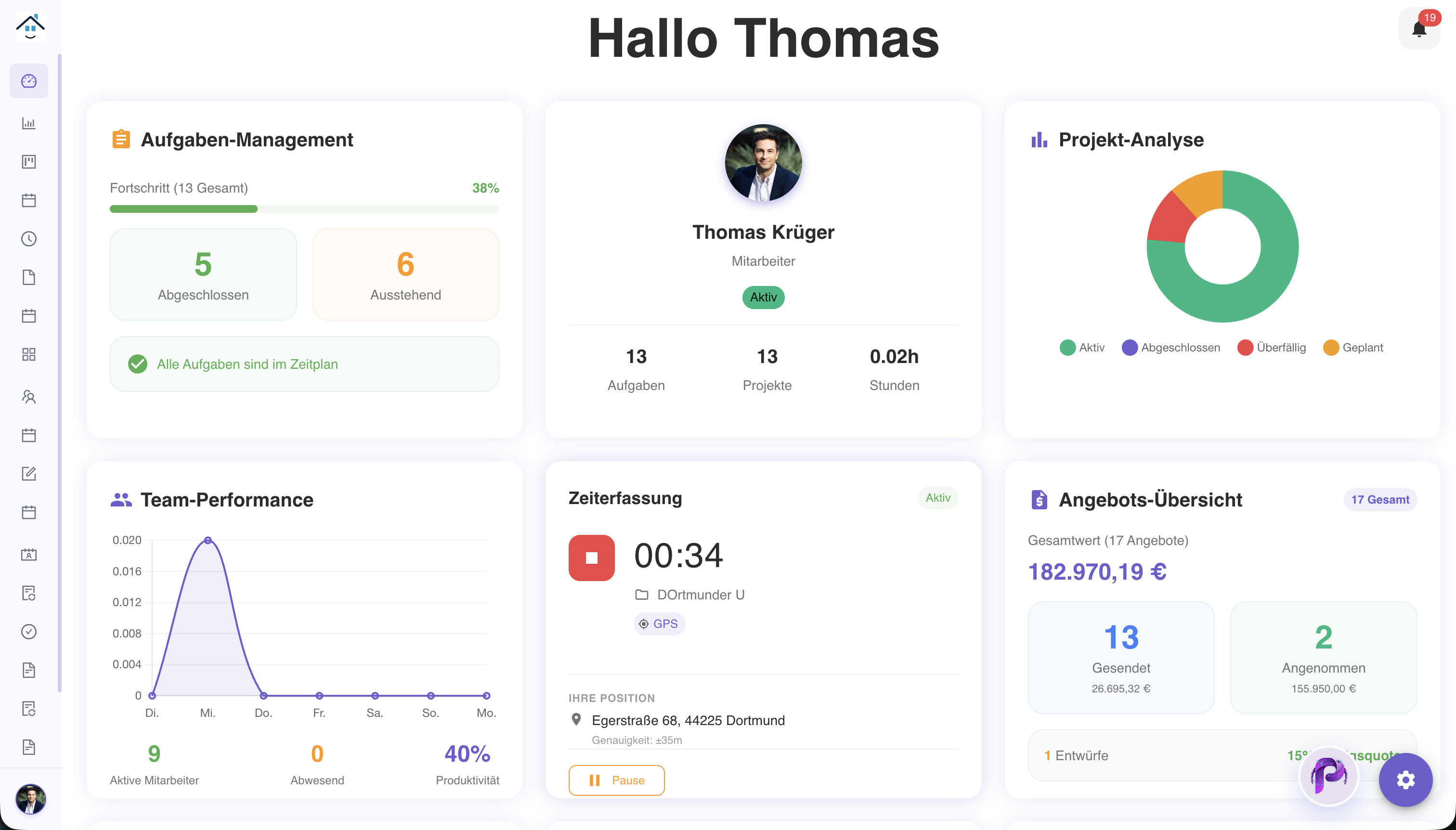This screenshot has width=1456, height=830.
Task: Expand the DOrtmunder U project selector
Action: (x=700, y=594)
